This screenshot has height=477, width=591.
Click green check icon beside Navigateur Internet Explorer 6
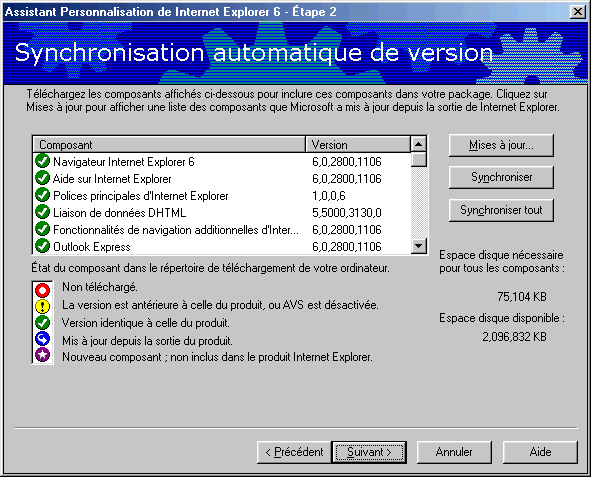tap(42, 161)
